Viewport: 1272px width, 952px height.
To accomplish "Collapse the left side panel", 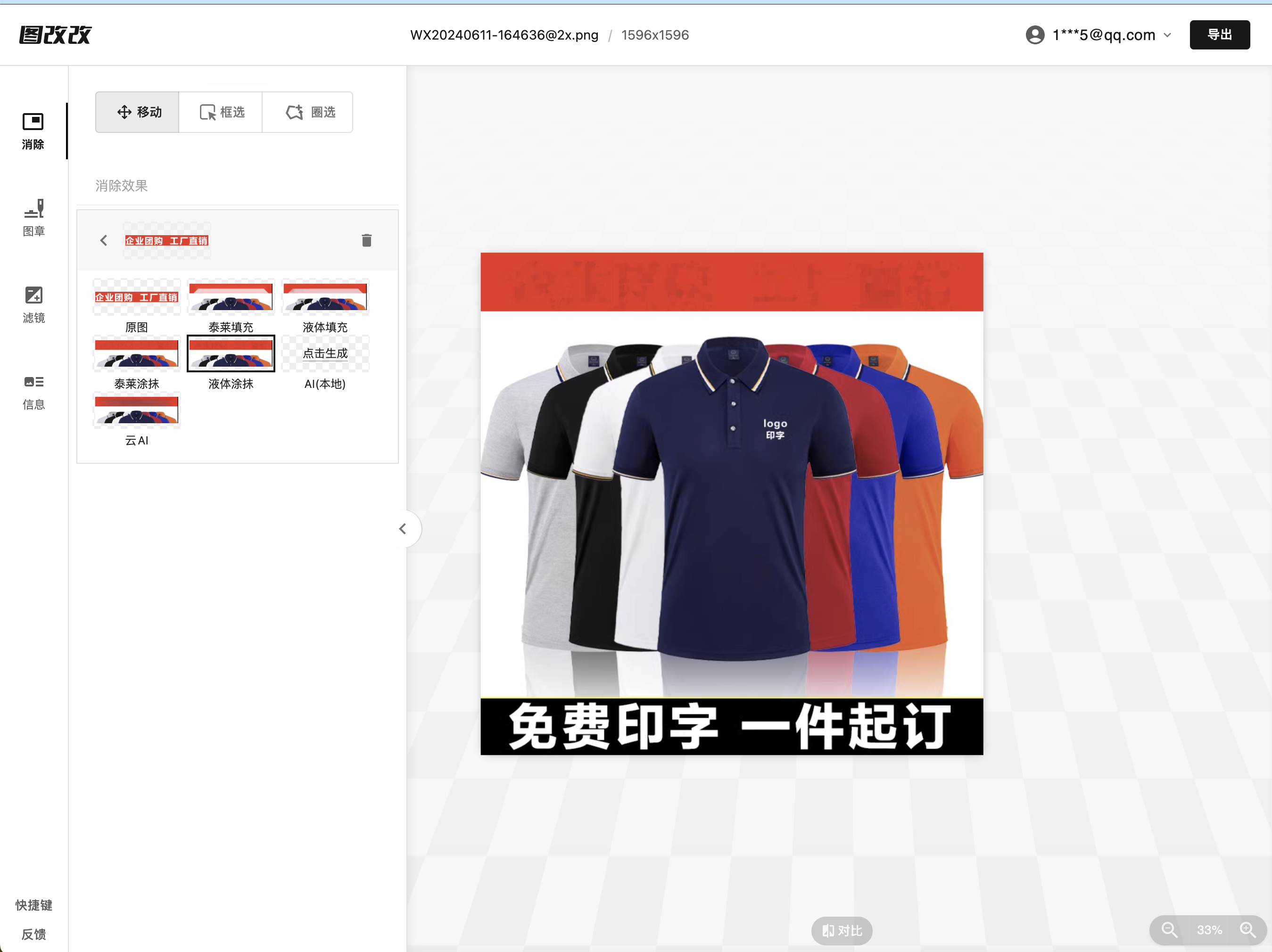I will click(403, 528).
